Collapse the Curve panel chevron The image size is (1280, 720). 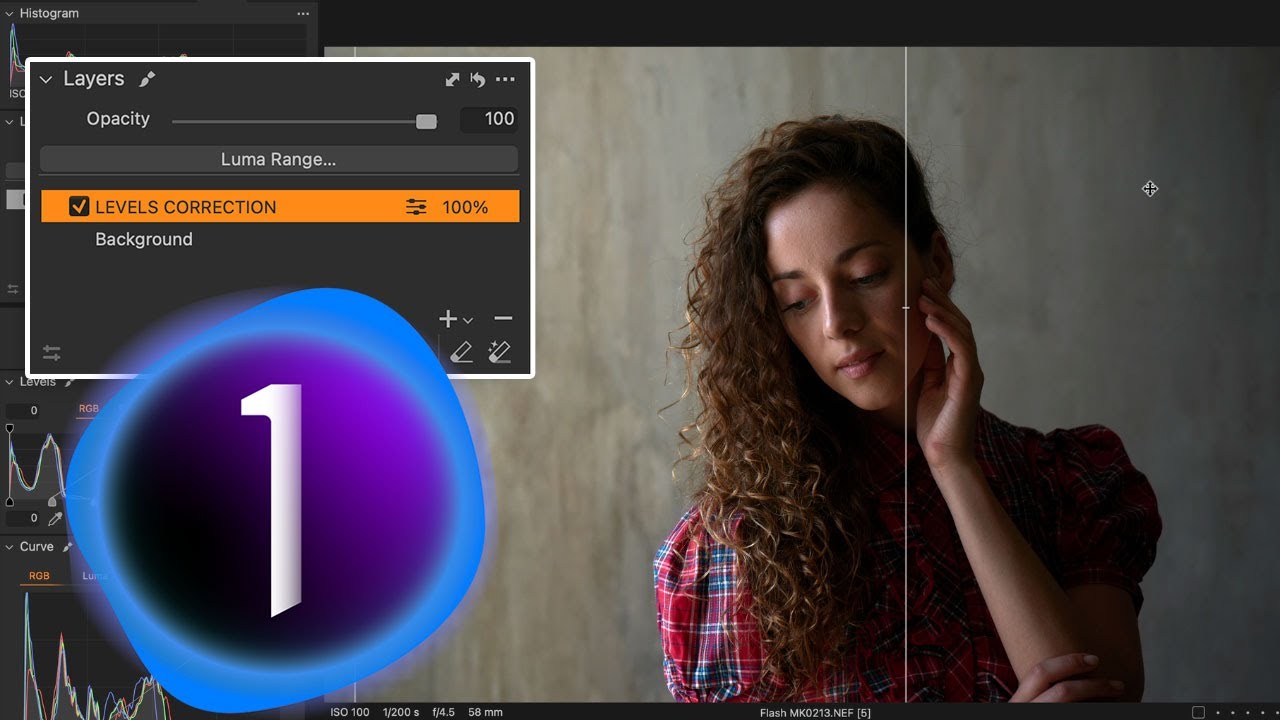click(9, 547)
